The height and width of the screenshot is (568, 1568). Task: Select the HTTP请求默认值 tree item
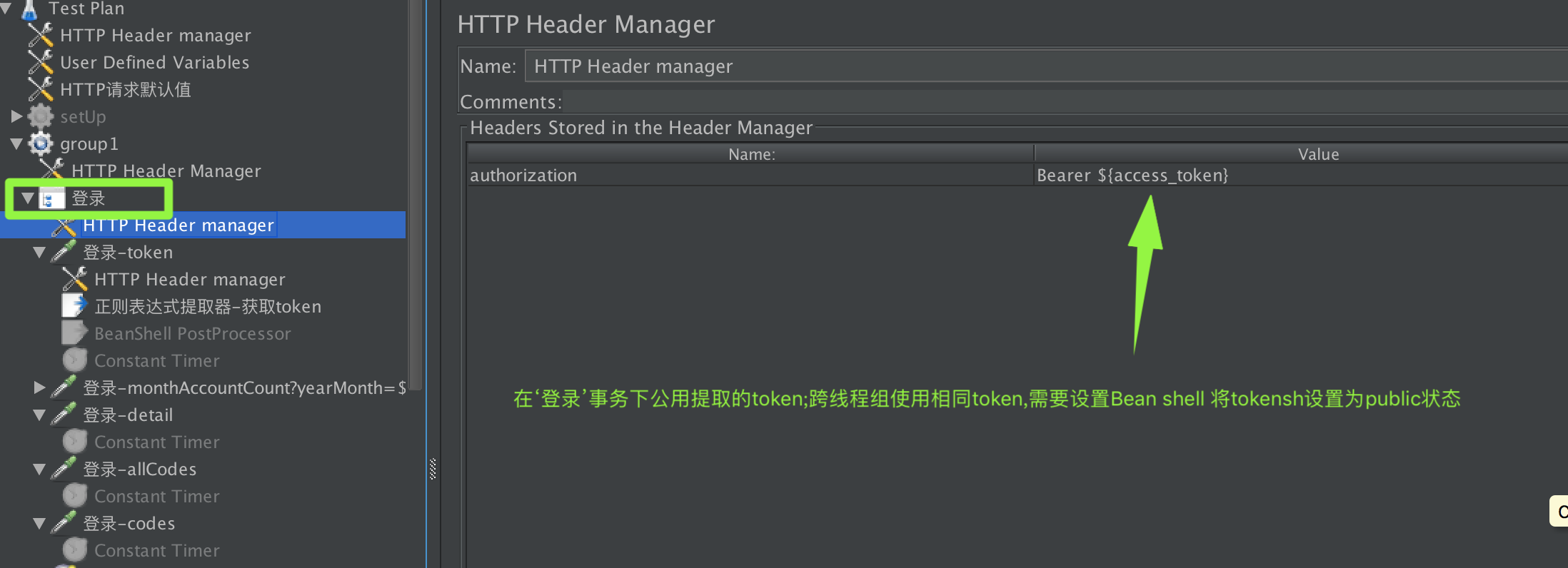click(126, 89)
